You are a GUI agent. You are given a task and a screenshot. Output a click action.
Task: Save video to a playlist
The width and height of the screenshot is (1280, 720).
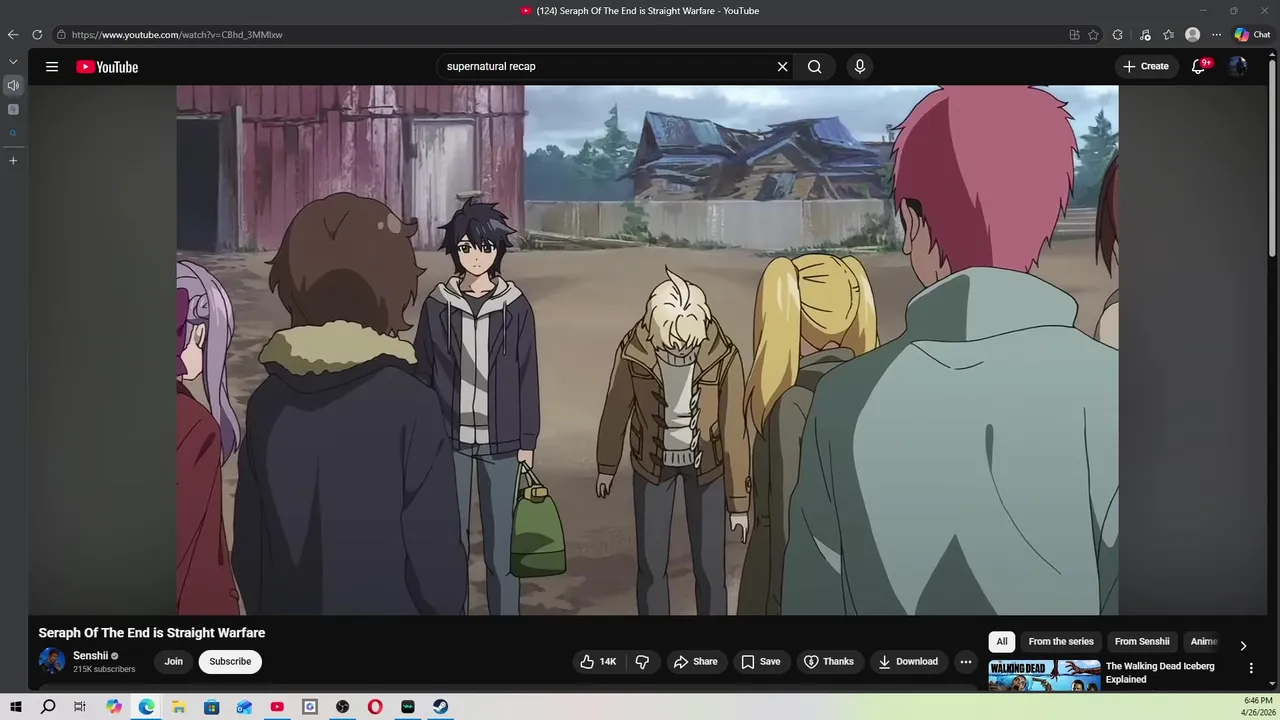point(761,662)
